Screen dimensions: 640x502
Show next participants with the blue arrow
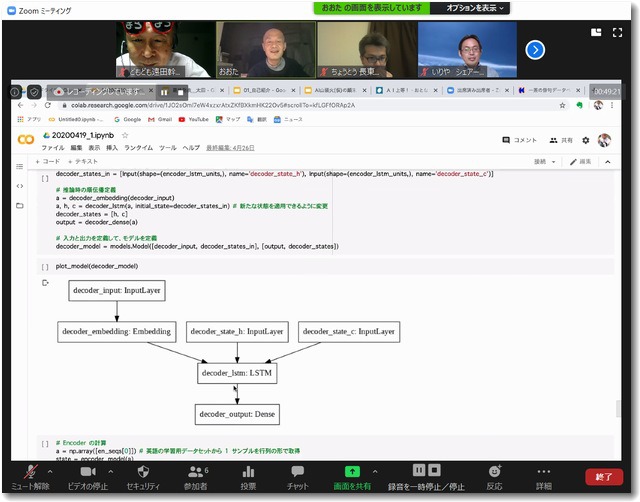tap(535, 50)
